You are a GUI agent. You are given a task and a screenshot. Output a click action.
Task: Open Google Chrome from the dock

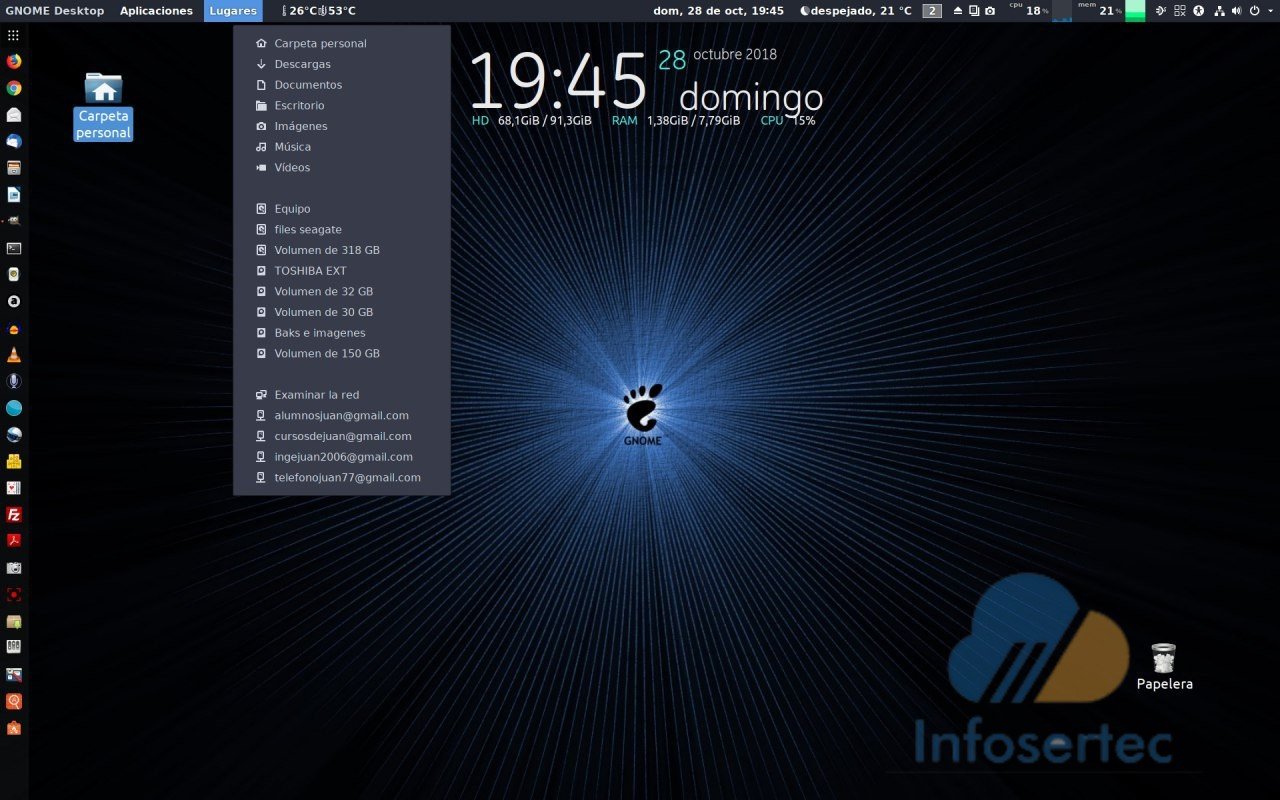pyautogui.click(x=14, y=88)
